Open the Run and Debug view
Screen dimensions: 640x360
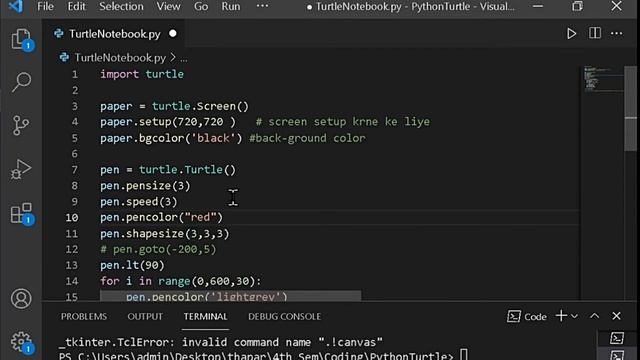(21, 169)
